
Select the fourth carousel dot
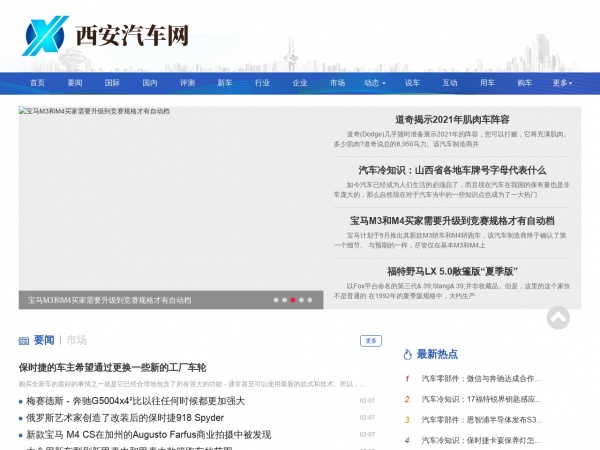coord(302,300)
